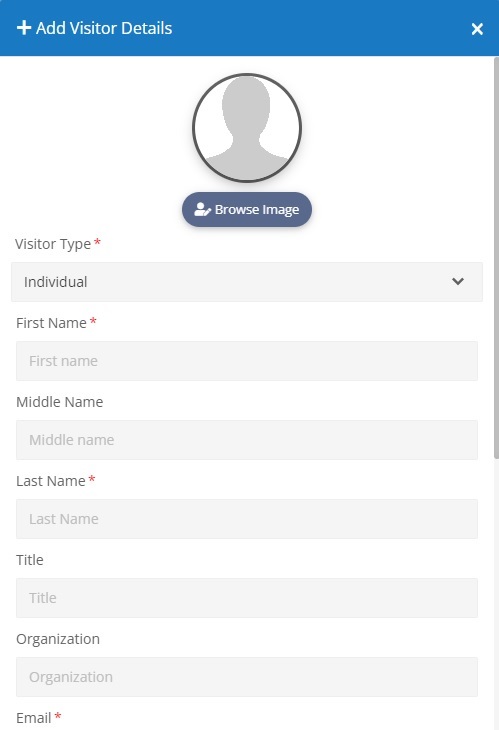Click the Organization field label
Screen dimensions: 499x730
58,639
